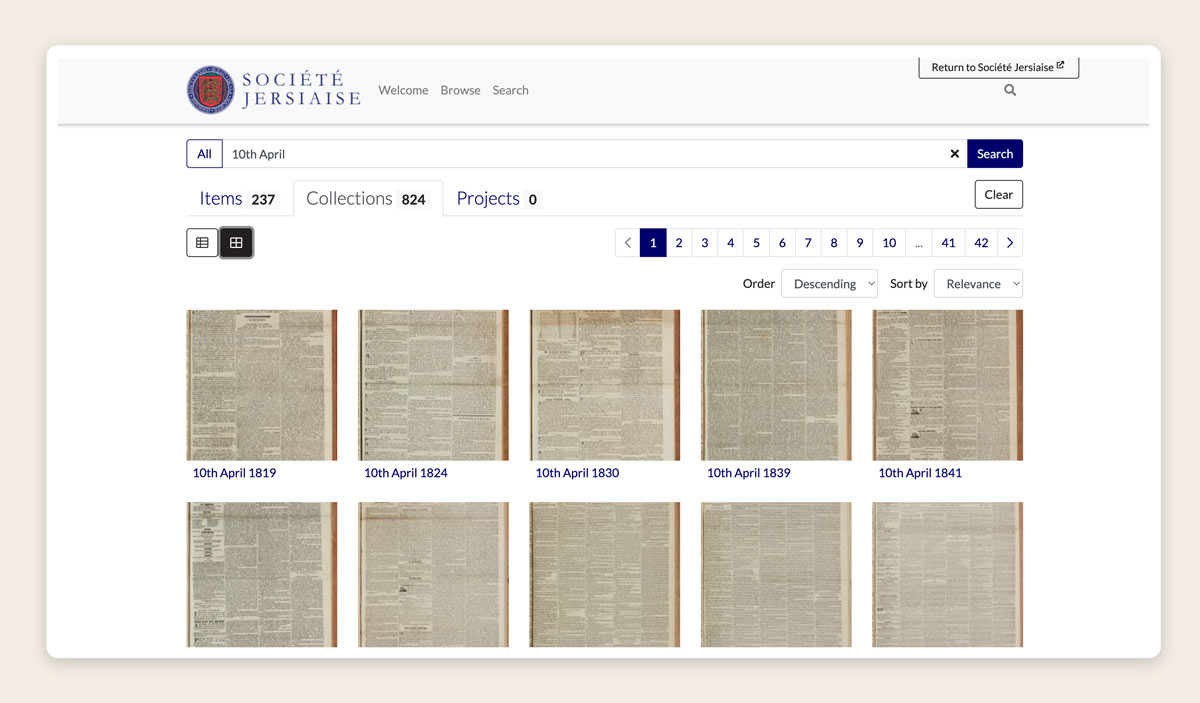Click the magnifying glass icon in header
This screenshot has width=1200, height=703.
tap(1010, 90)
